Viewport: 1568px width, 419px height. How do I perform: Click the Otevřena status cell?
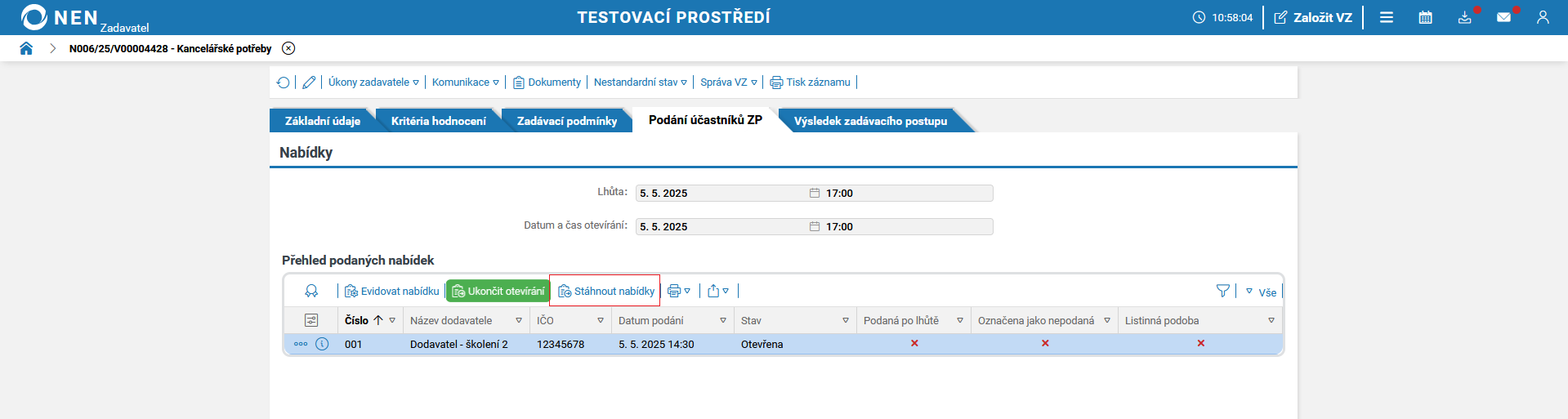tap(762, 345)
